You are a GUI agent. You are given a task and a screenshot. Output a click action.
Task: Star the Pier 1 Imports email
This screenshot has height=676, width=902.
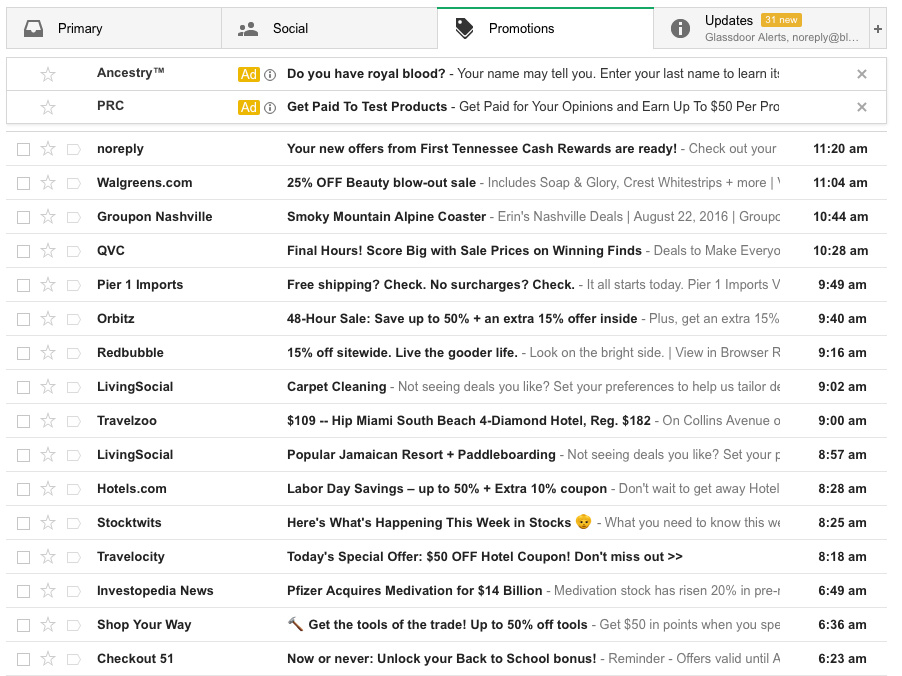coord(48,285)
